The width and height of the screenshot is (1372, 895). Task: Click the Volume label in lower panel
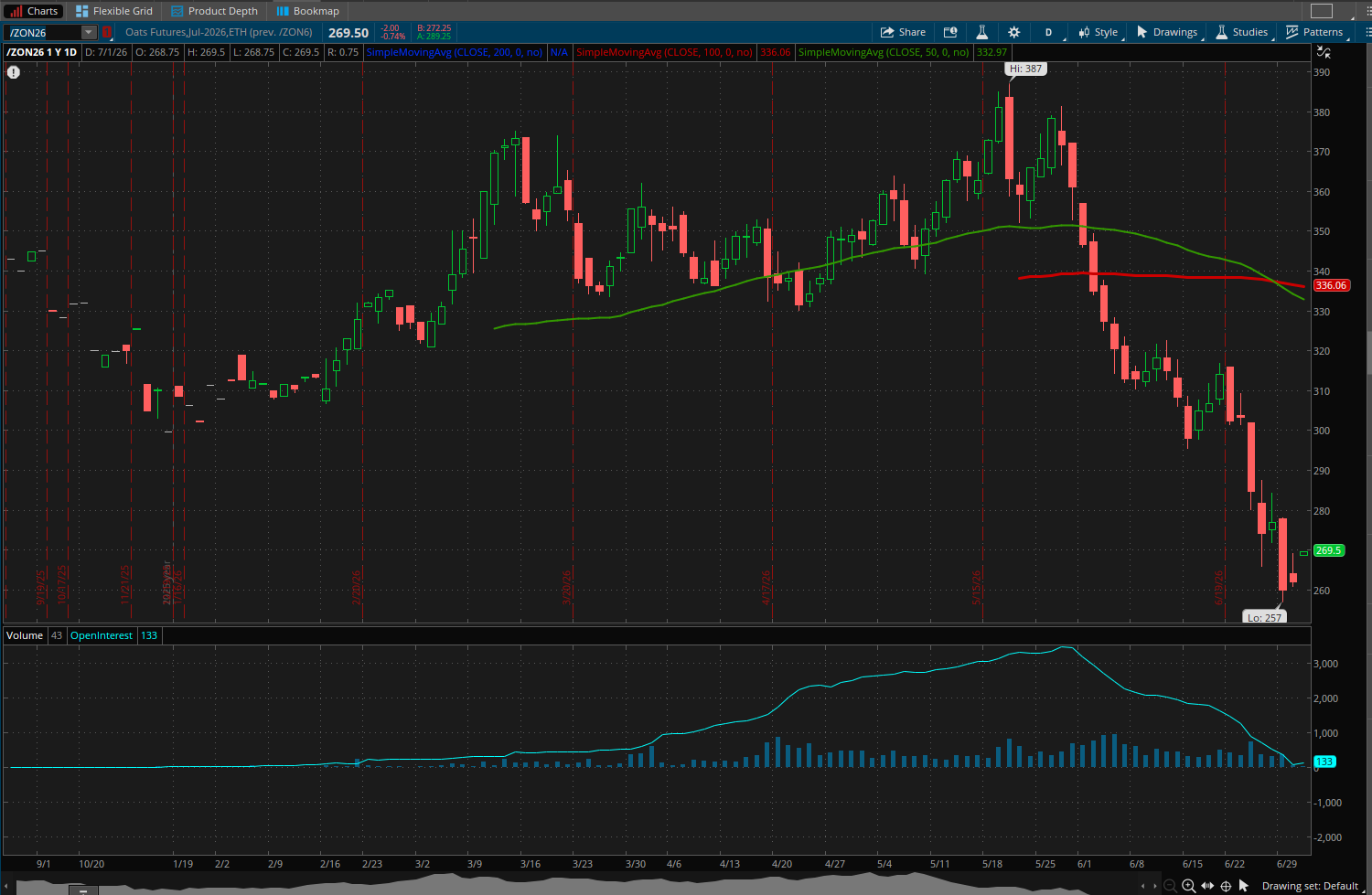coord(25,635)
